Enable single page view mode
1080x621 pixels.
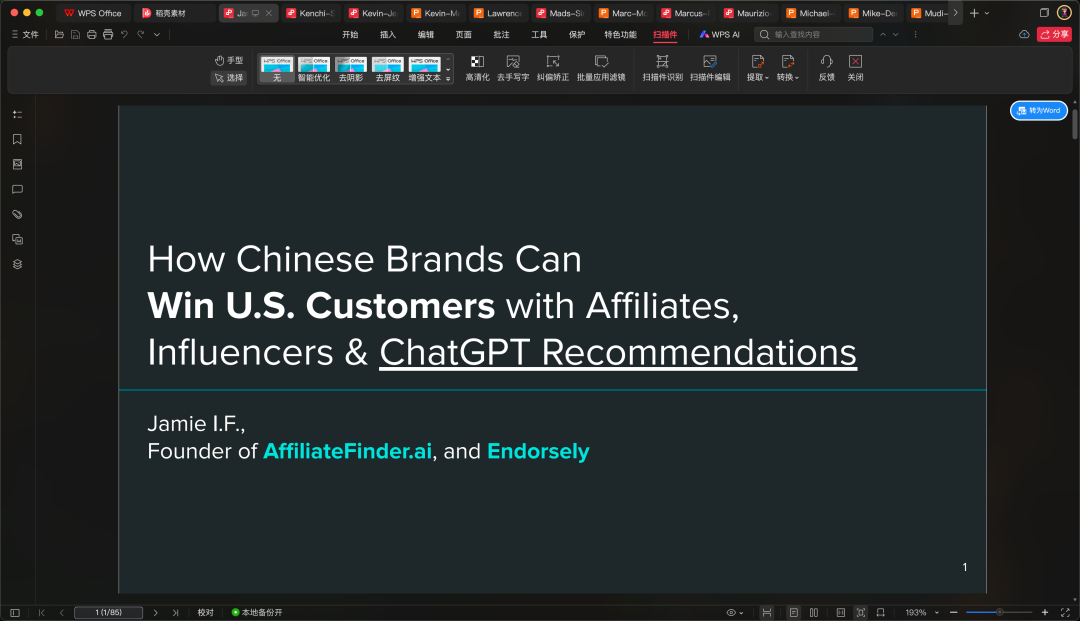(x=793, y=612)
